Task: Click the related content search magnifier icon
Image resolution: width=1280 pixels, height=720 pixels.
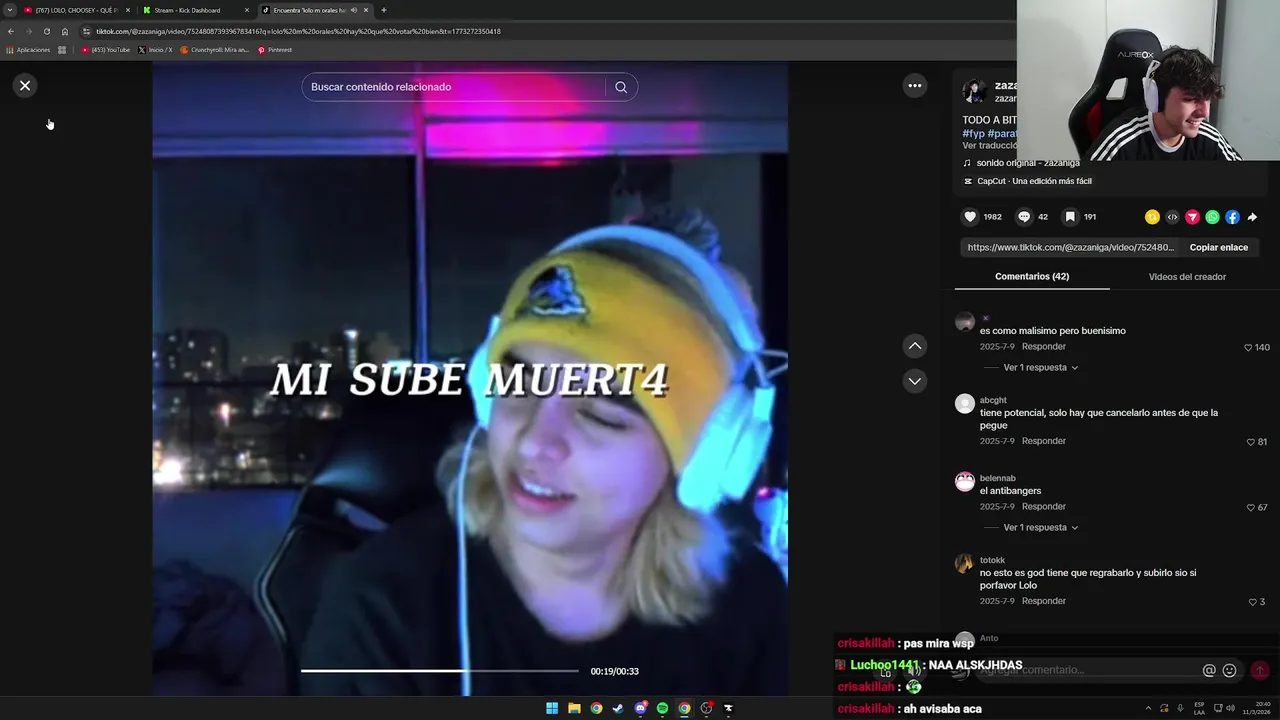Action: click(x=621, y=87)
